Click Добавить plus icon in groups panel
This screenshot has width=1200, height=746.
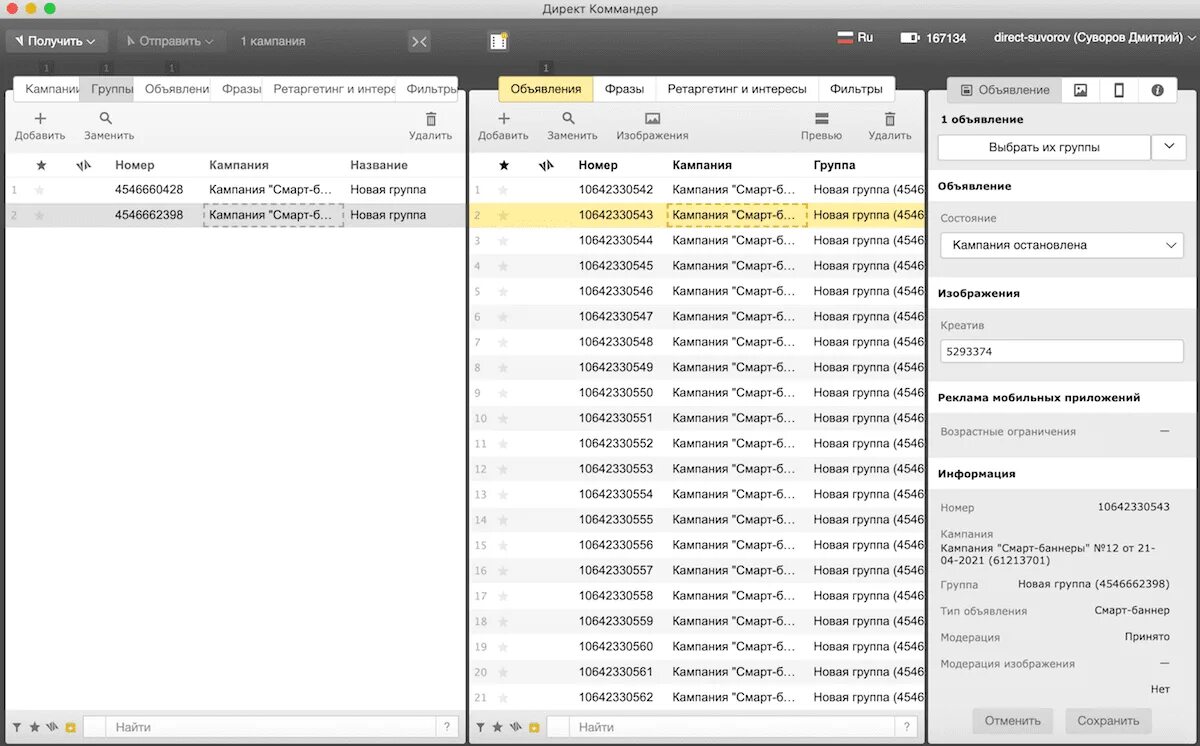pos(40,118)
